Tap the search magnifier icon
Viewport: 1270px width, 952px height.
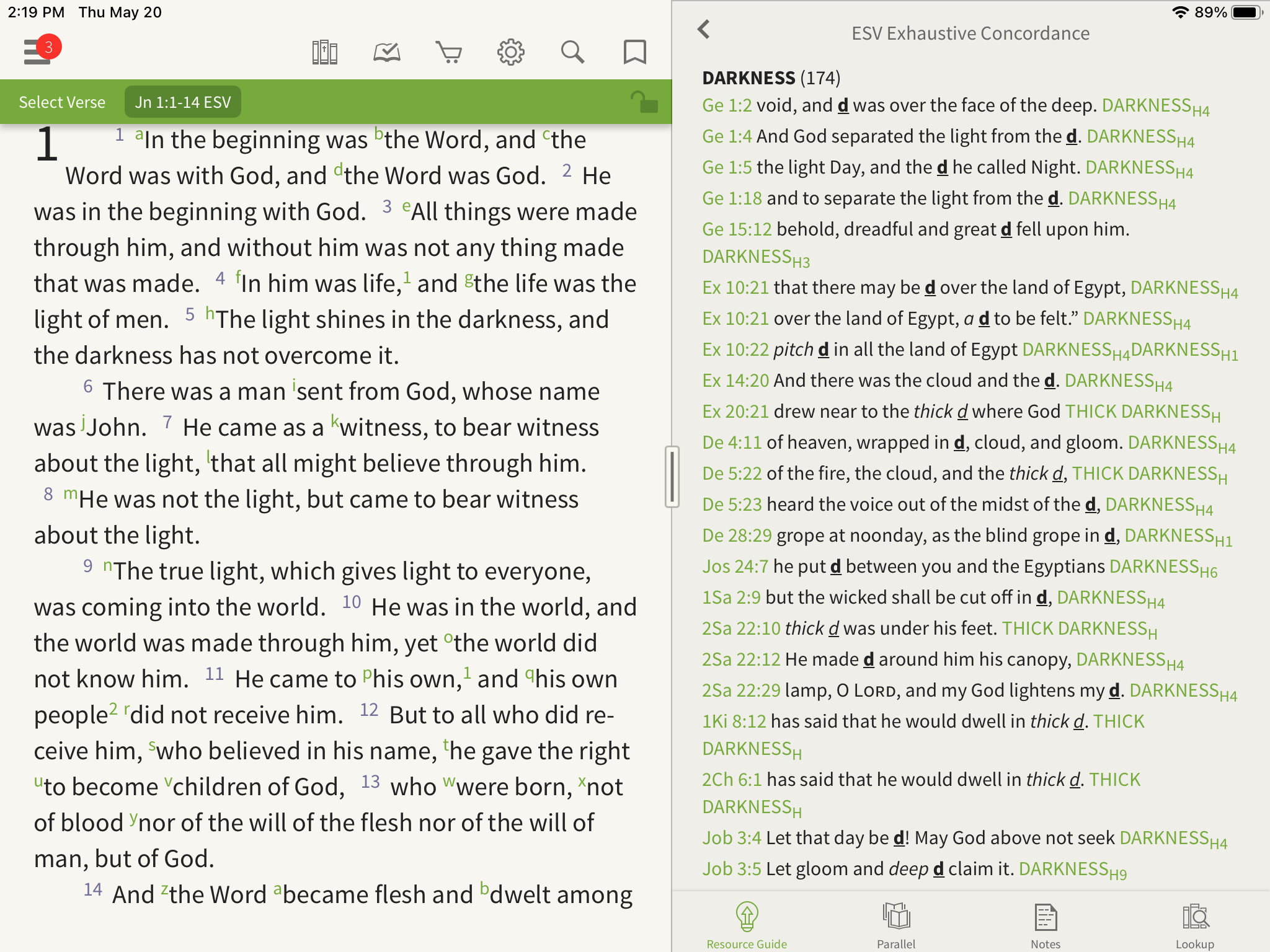[x=572, y=52]
